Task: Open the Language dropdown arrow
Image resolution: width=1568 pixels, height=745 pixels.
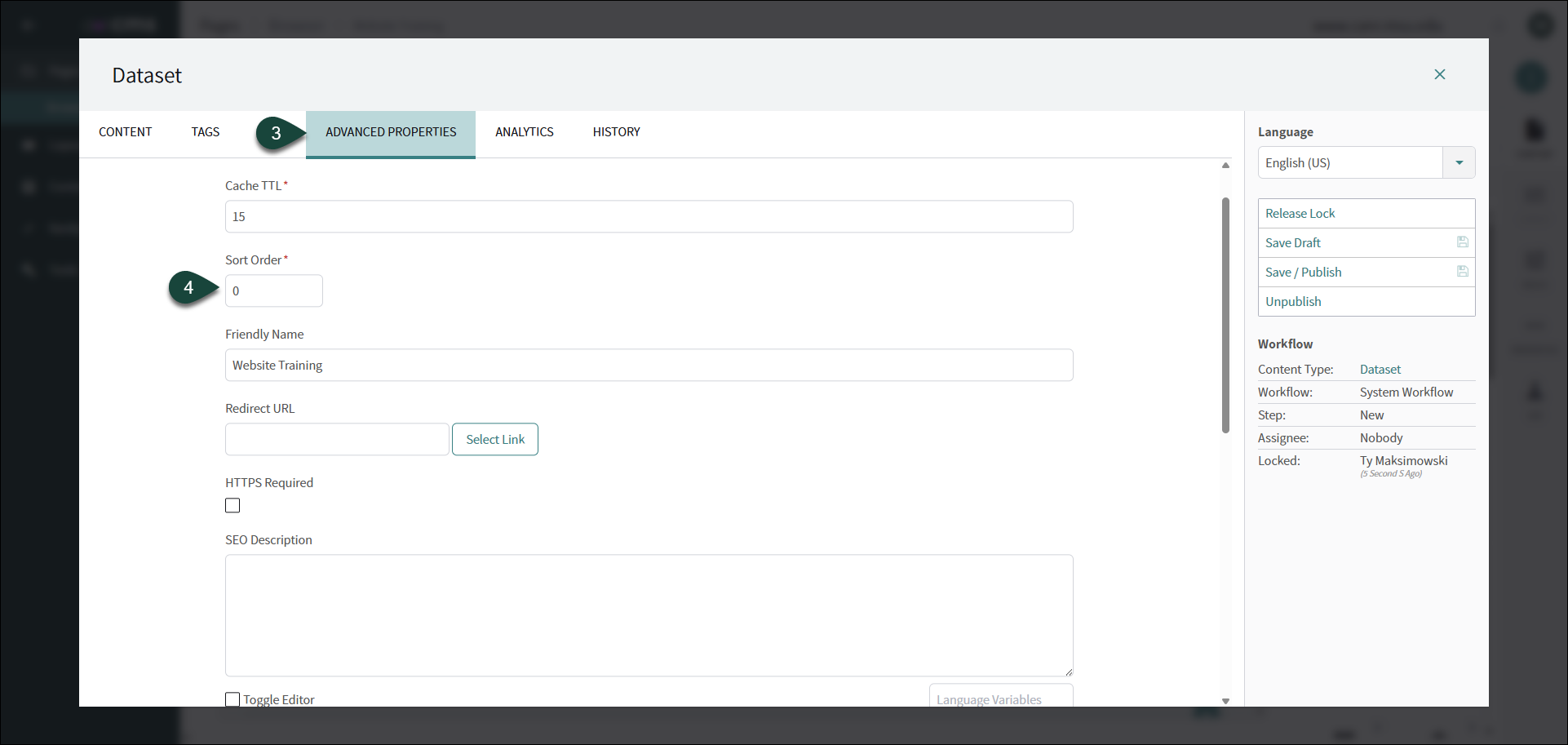Action: (1459, 162)
